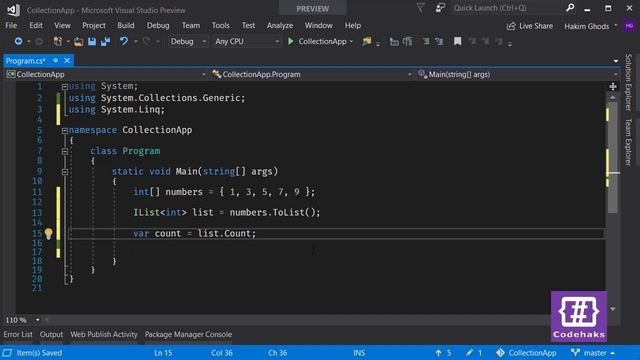Open the Send Feedback icon
This screenshot has width=640, height=360.
click(440, 8)
